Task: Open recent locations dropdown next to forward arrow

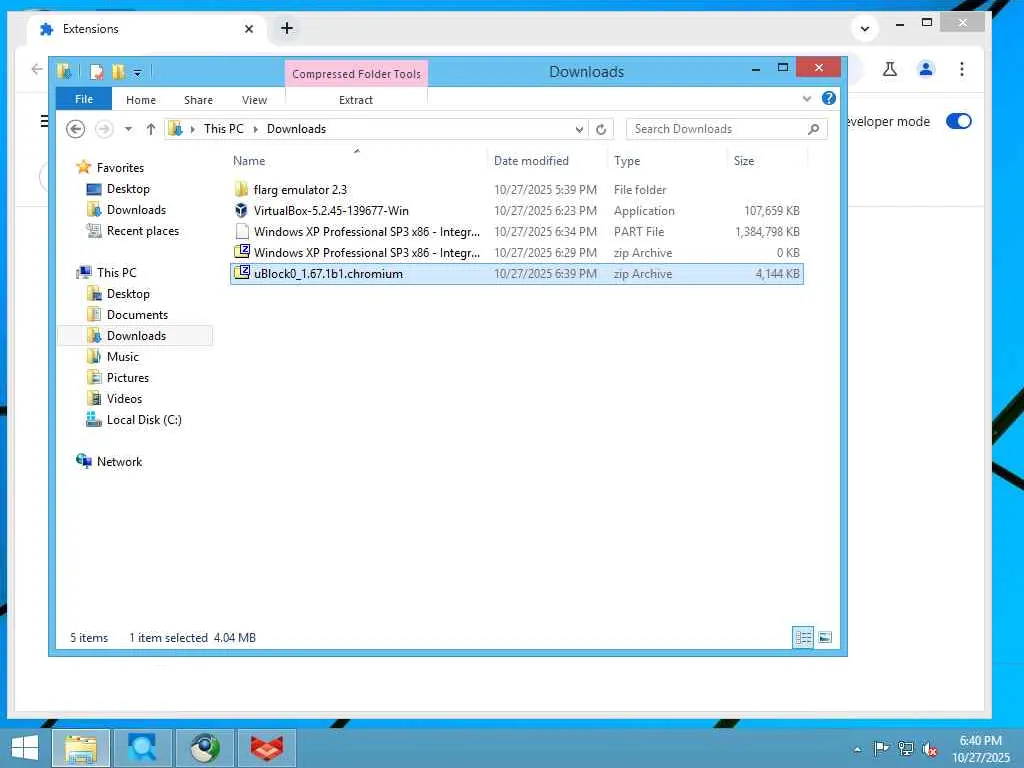Action: click(129, 129)
